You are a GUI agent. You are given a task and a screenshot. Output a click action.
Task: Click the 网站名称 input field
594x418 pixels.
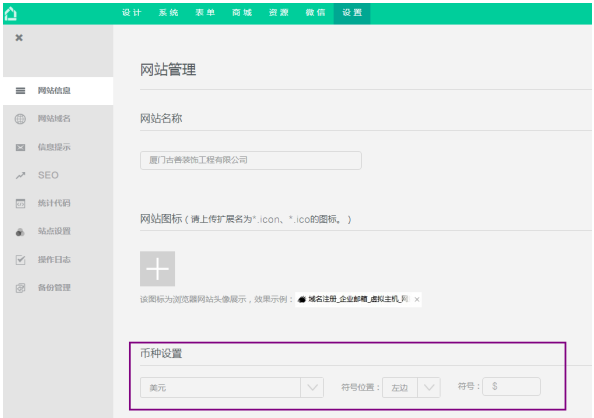click(x=251, y=160)
